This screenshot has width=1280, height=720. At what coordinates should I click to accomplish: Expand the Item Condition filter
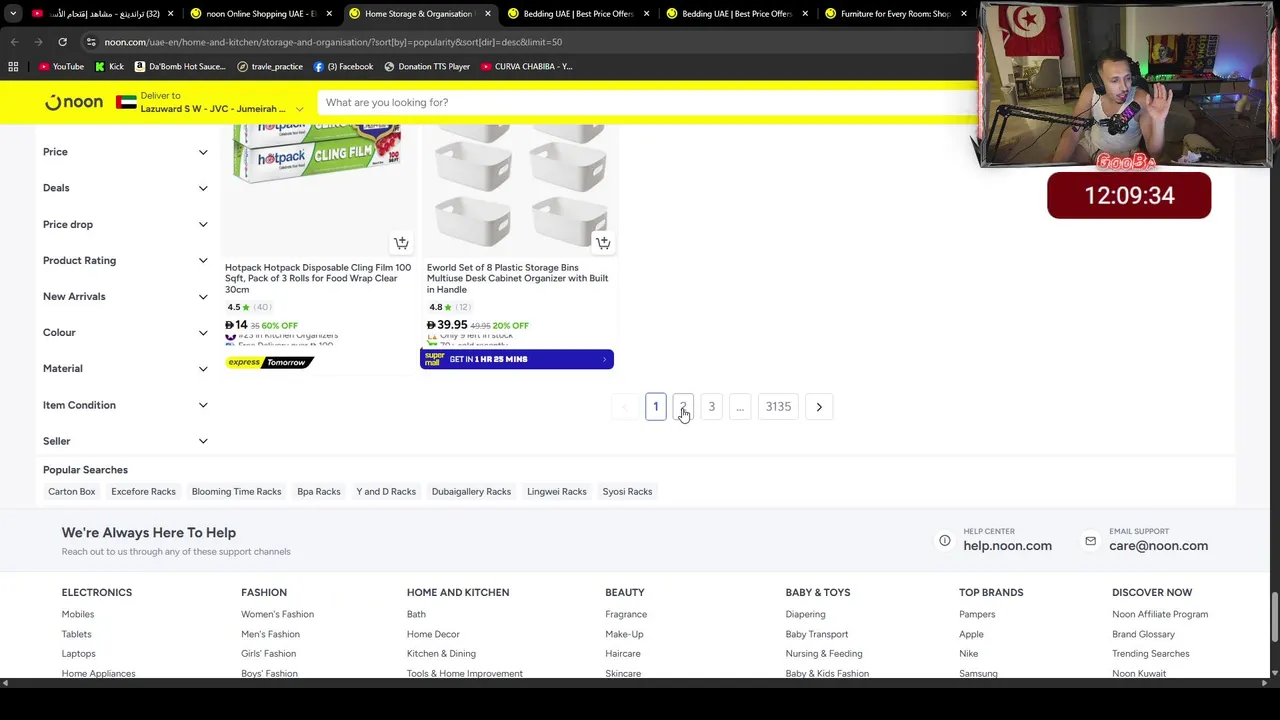[x=125, y=405]
